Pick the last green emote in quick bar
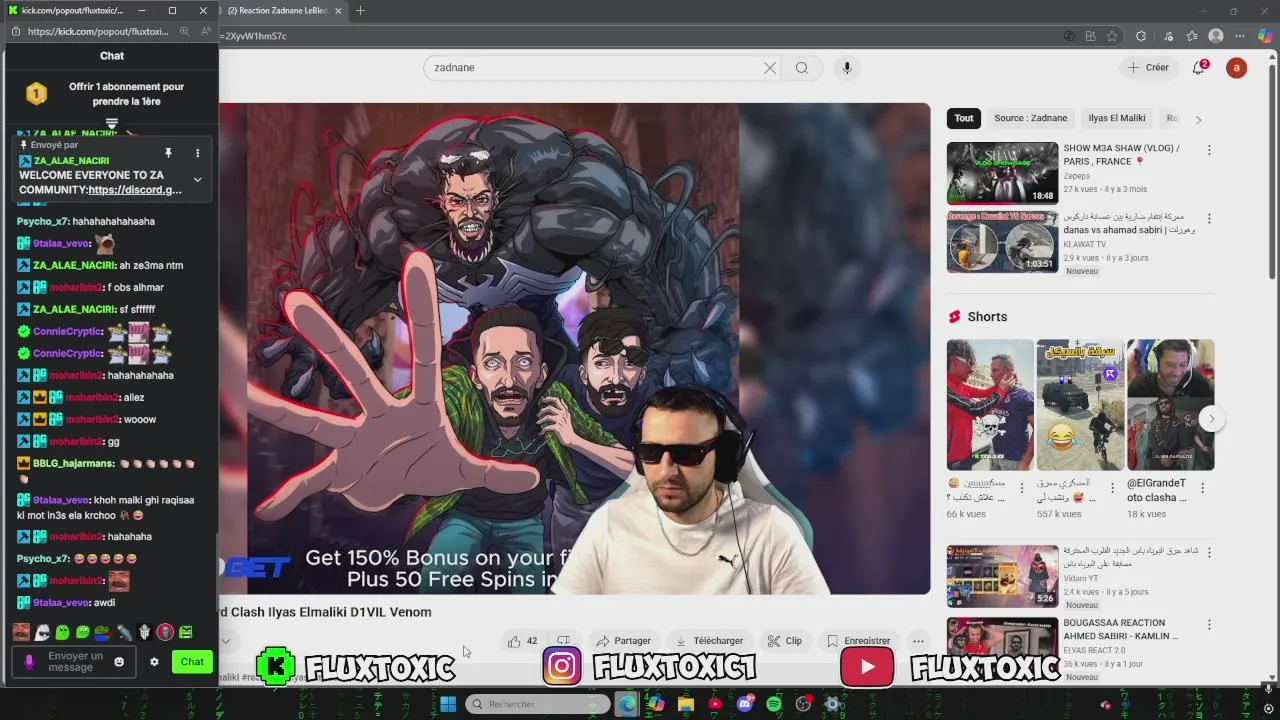Screen dimensions: 1280x720 [185, 632]
